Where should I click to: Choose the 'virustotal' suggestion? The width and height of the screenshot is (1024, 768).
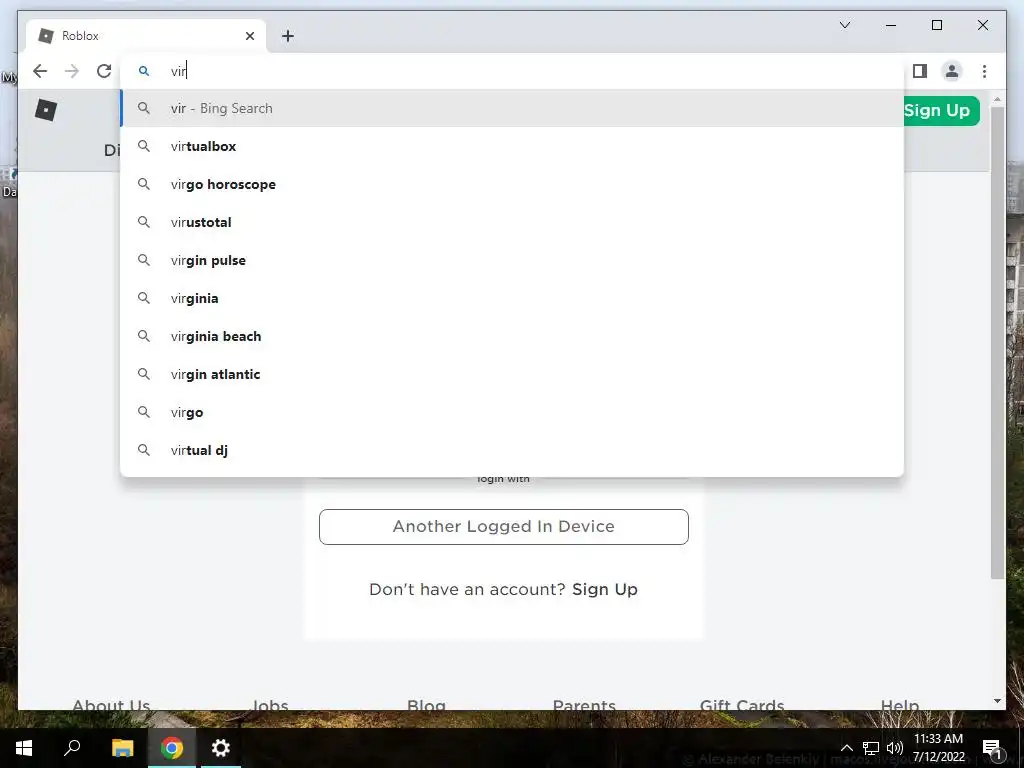pyautogui.click(x=512, y=222)
